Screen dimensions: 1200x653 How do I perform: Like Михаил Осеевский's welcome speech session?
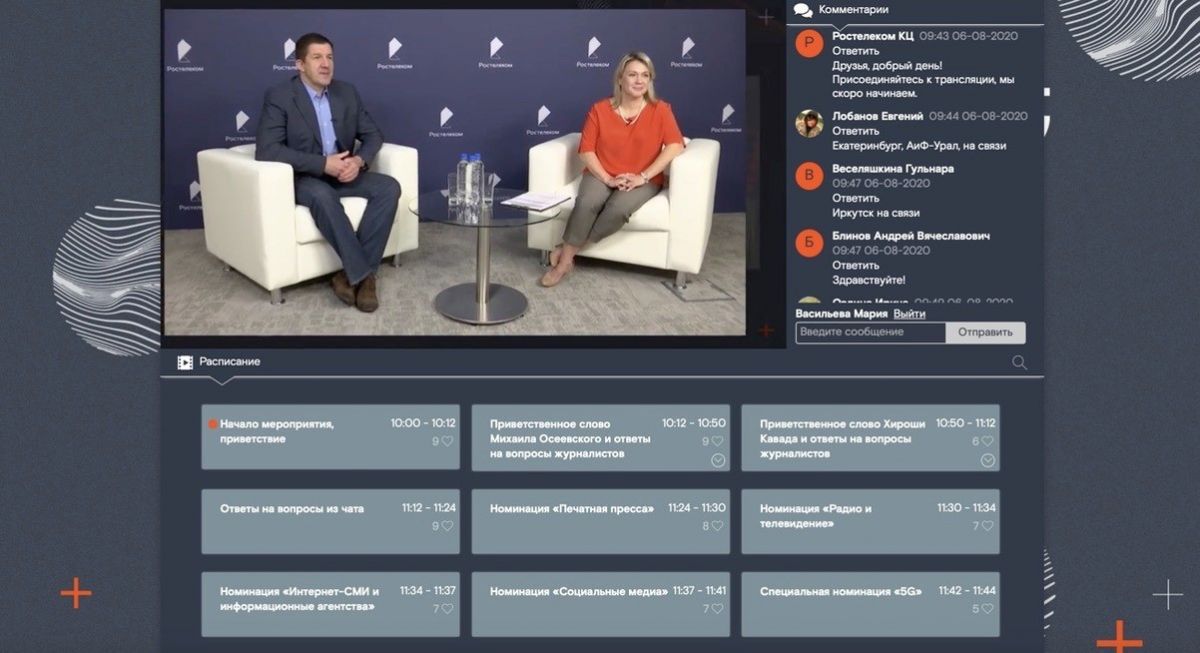click(718, 441)
